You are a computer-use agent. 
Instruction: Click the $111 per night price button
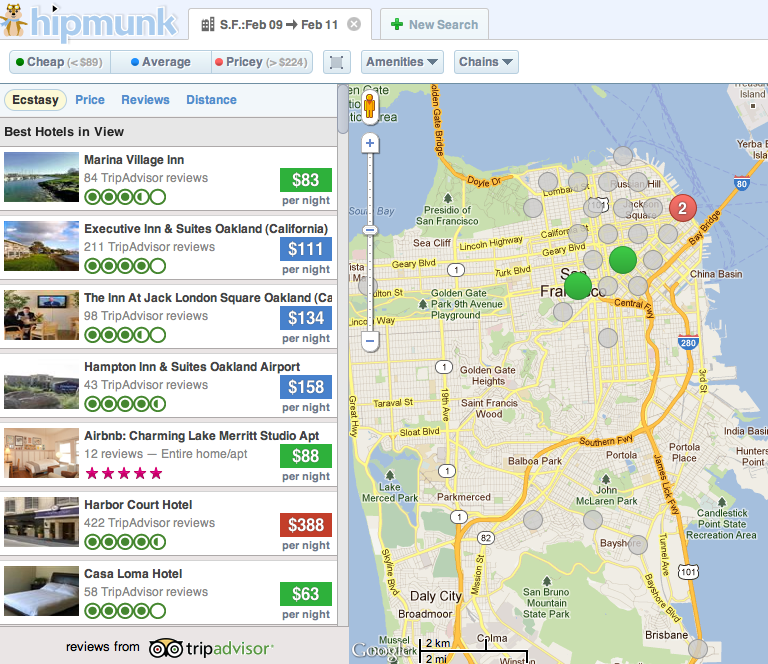tap(306, 249)
